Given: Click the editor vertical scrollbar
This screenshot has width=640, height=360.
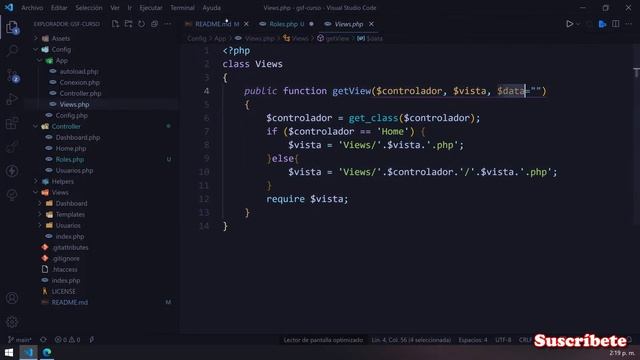Looking at the screenshot, I should tap(636, 135).
